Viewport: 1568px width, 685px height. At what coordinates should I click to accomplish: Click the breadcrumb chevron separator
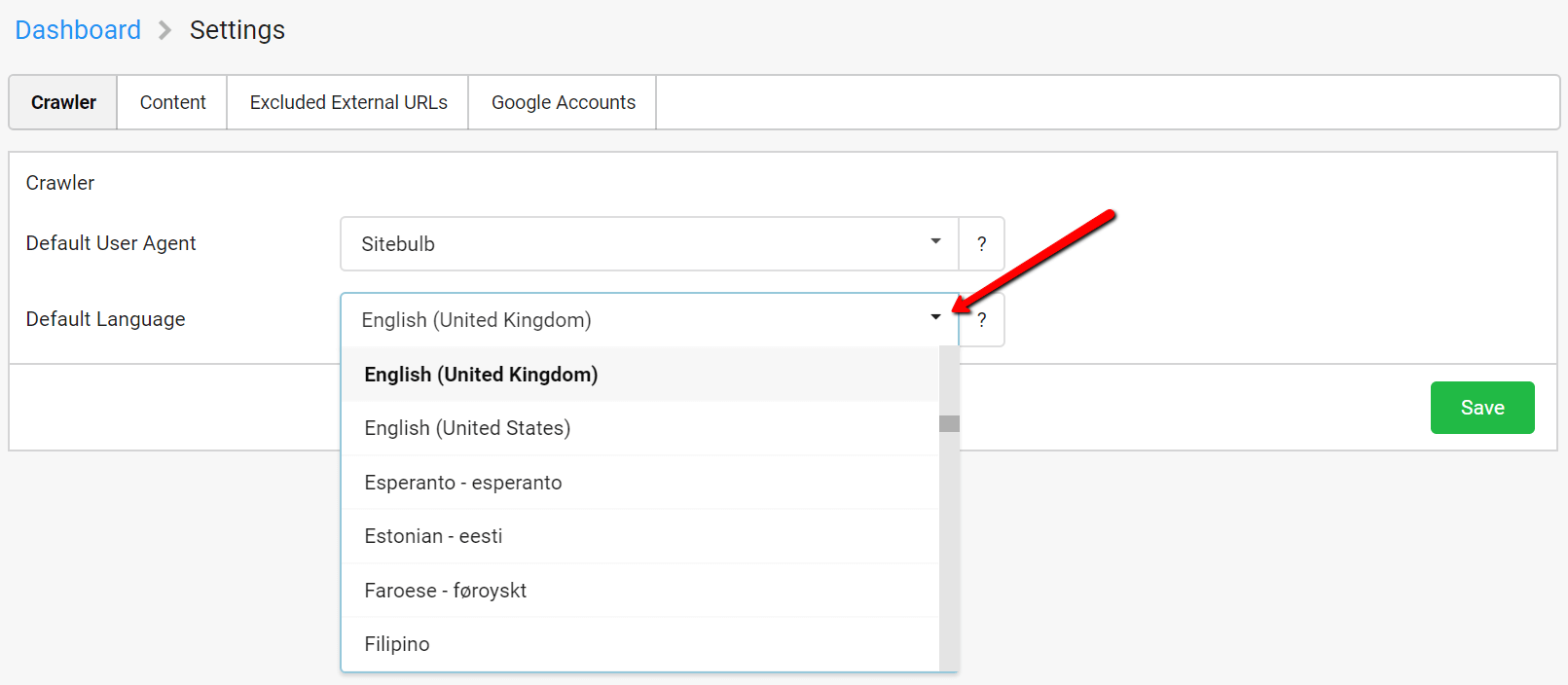coord(164,31)
